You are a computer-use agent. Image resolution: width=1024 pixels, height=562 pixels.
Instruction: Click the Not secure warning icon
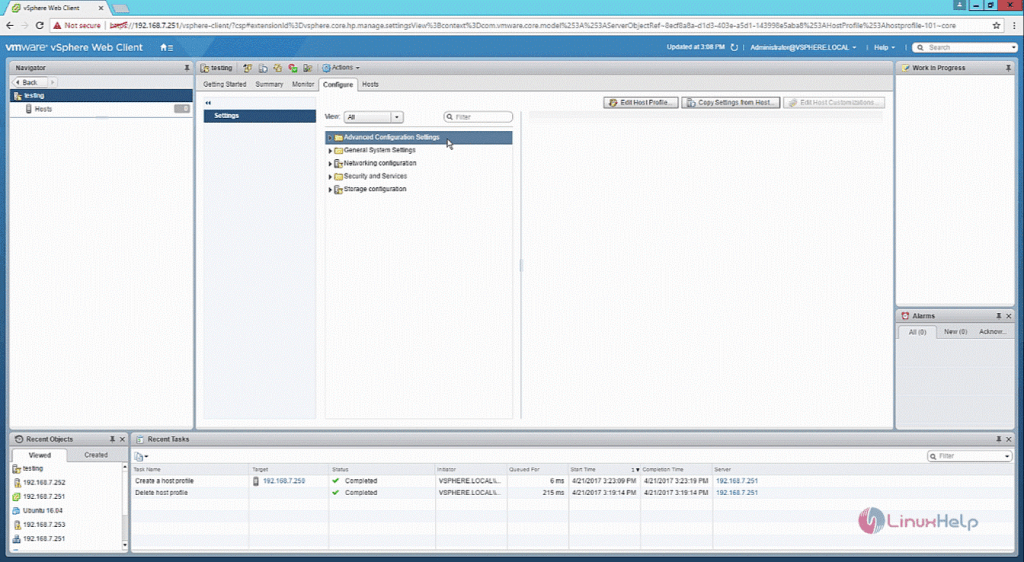[57, 25]
